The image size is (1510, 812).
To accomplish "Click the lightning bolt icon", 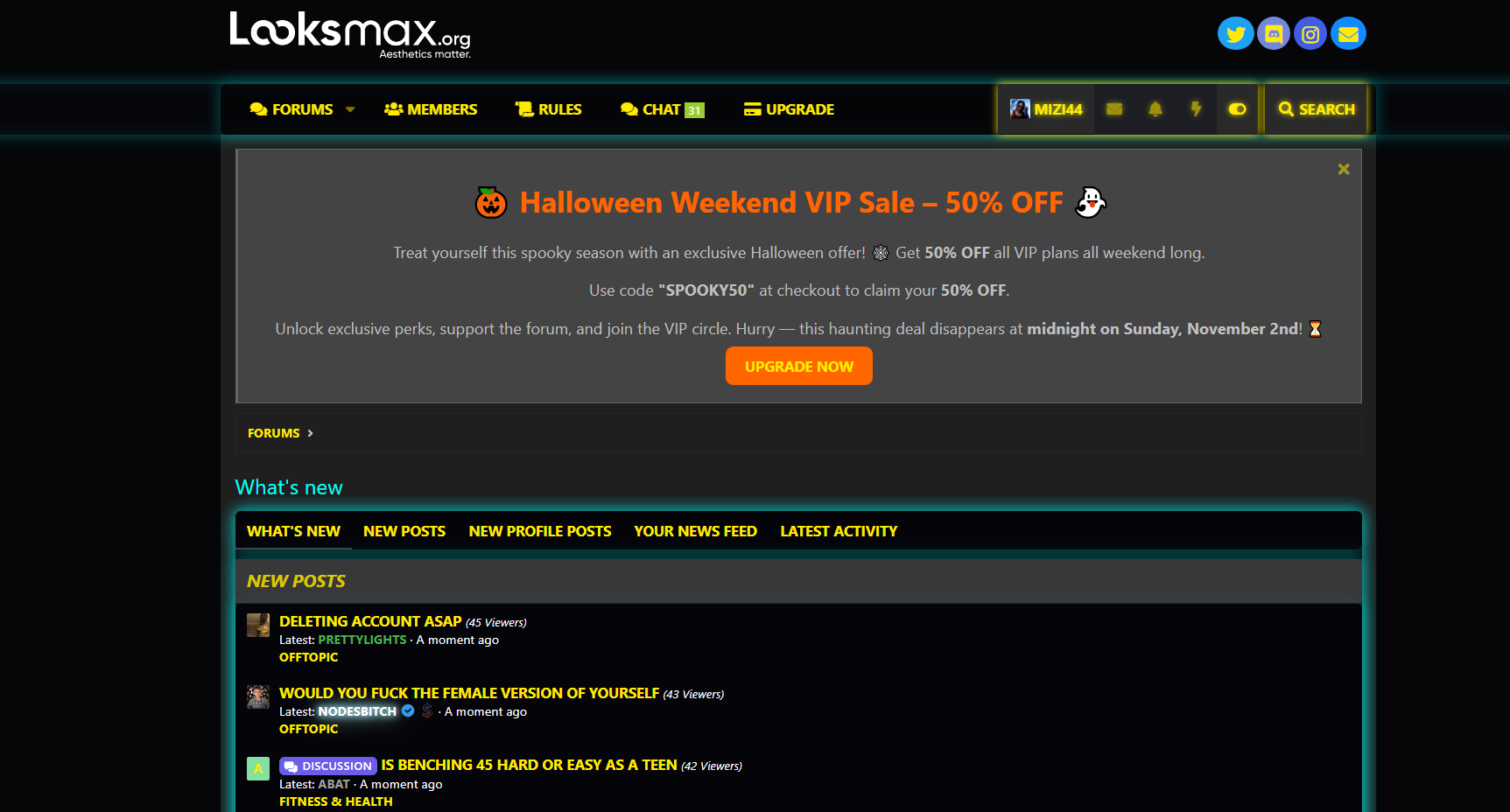I will coord(1196,109).
